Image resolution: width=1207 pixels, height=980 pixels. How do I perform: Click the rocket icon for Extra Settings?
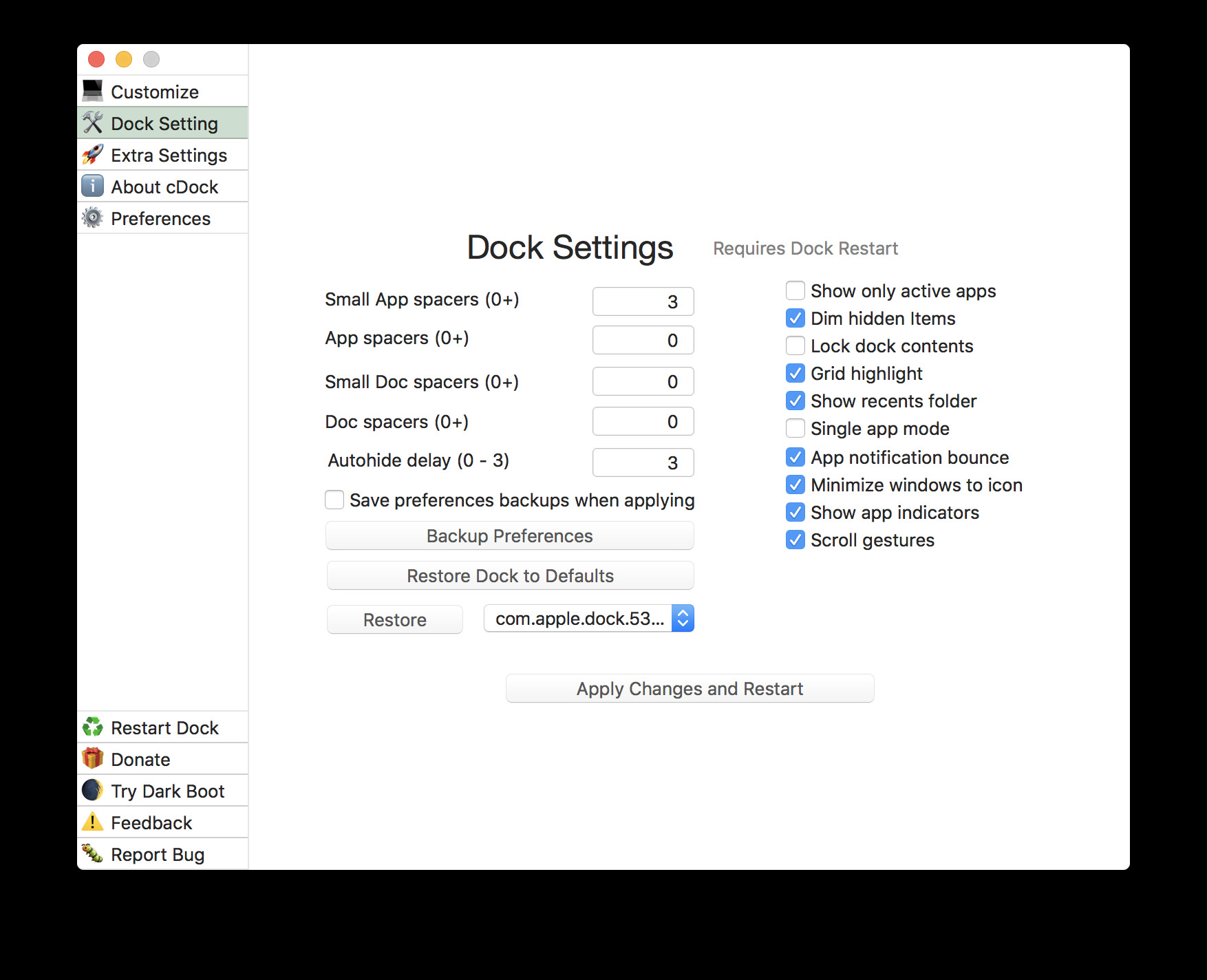(x=93, y=155)
